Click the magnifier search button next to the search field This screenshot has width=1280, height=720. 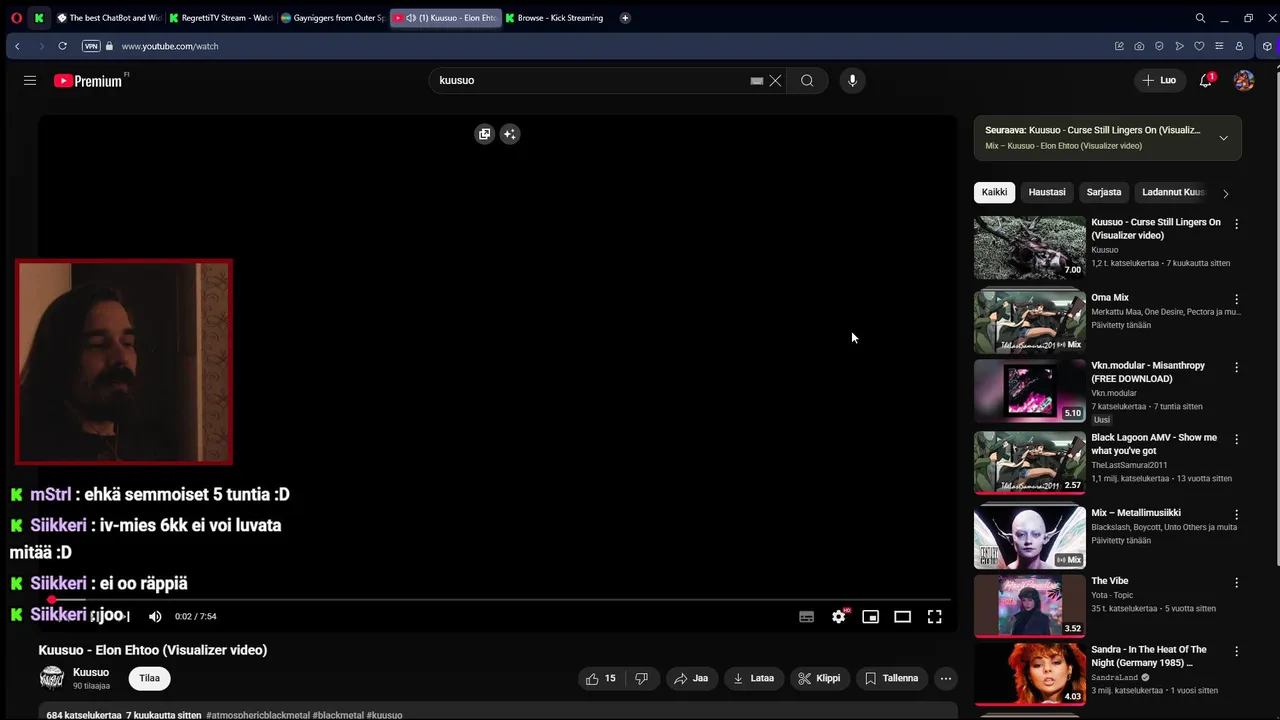coord(807,81)
